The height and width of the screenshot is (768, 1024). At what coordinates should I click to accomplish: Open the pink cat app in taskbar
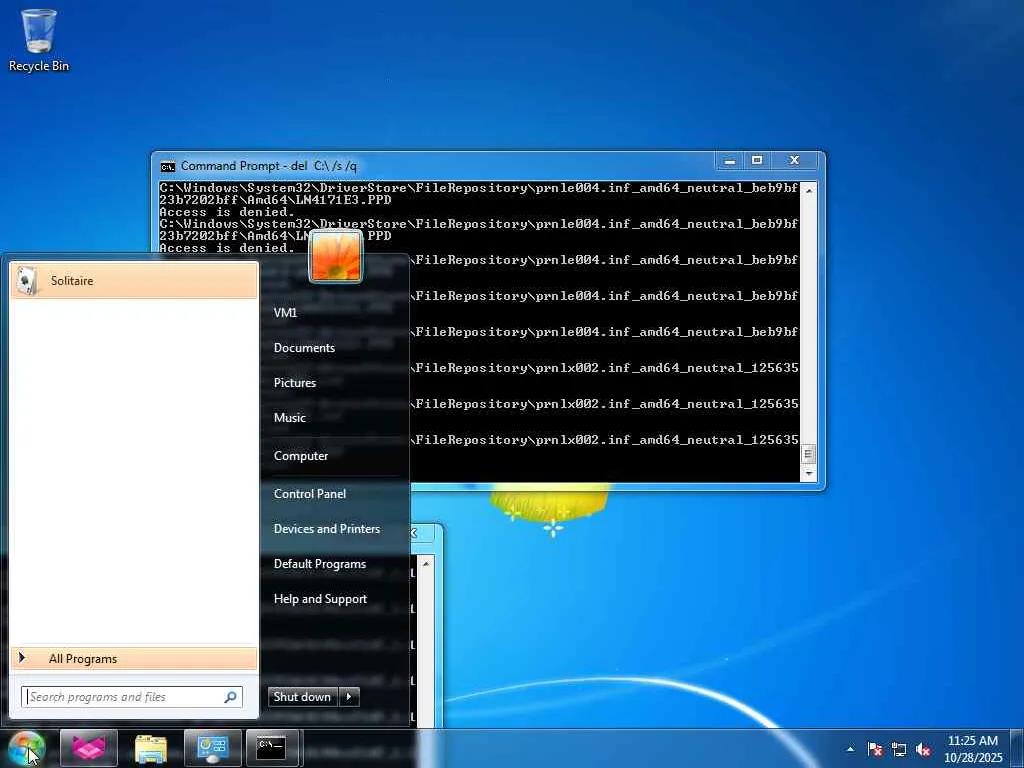pyautogui.click(x=89, y=748)
